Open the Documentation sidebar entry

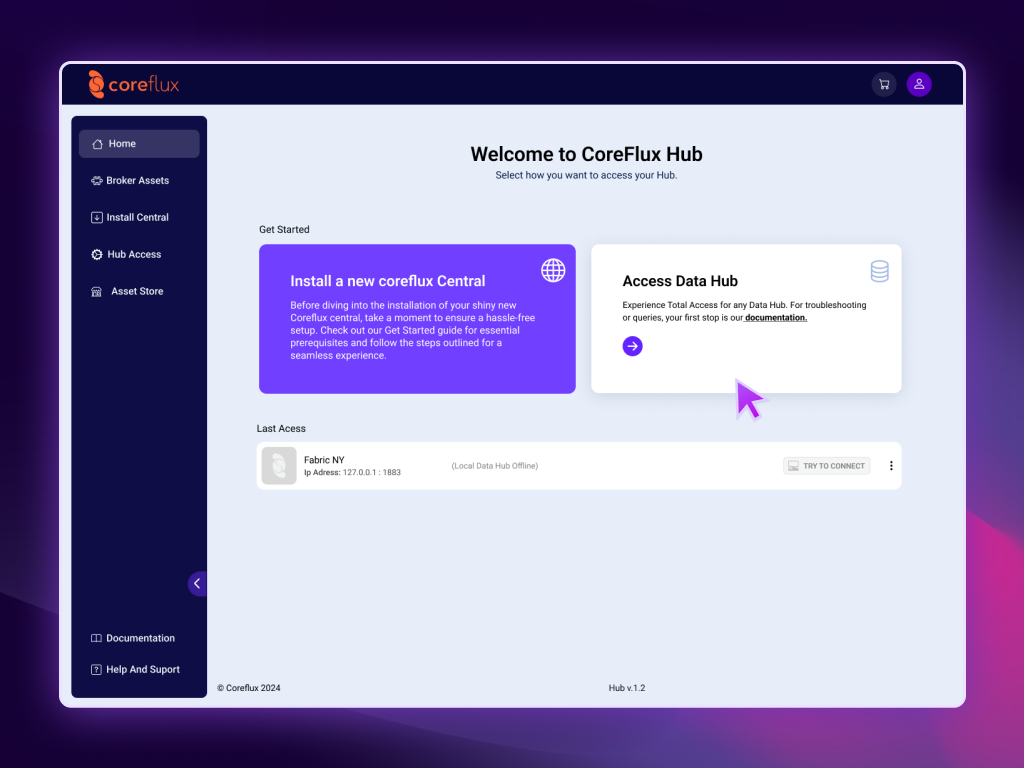point(133,638)
